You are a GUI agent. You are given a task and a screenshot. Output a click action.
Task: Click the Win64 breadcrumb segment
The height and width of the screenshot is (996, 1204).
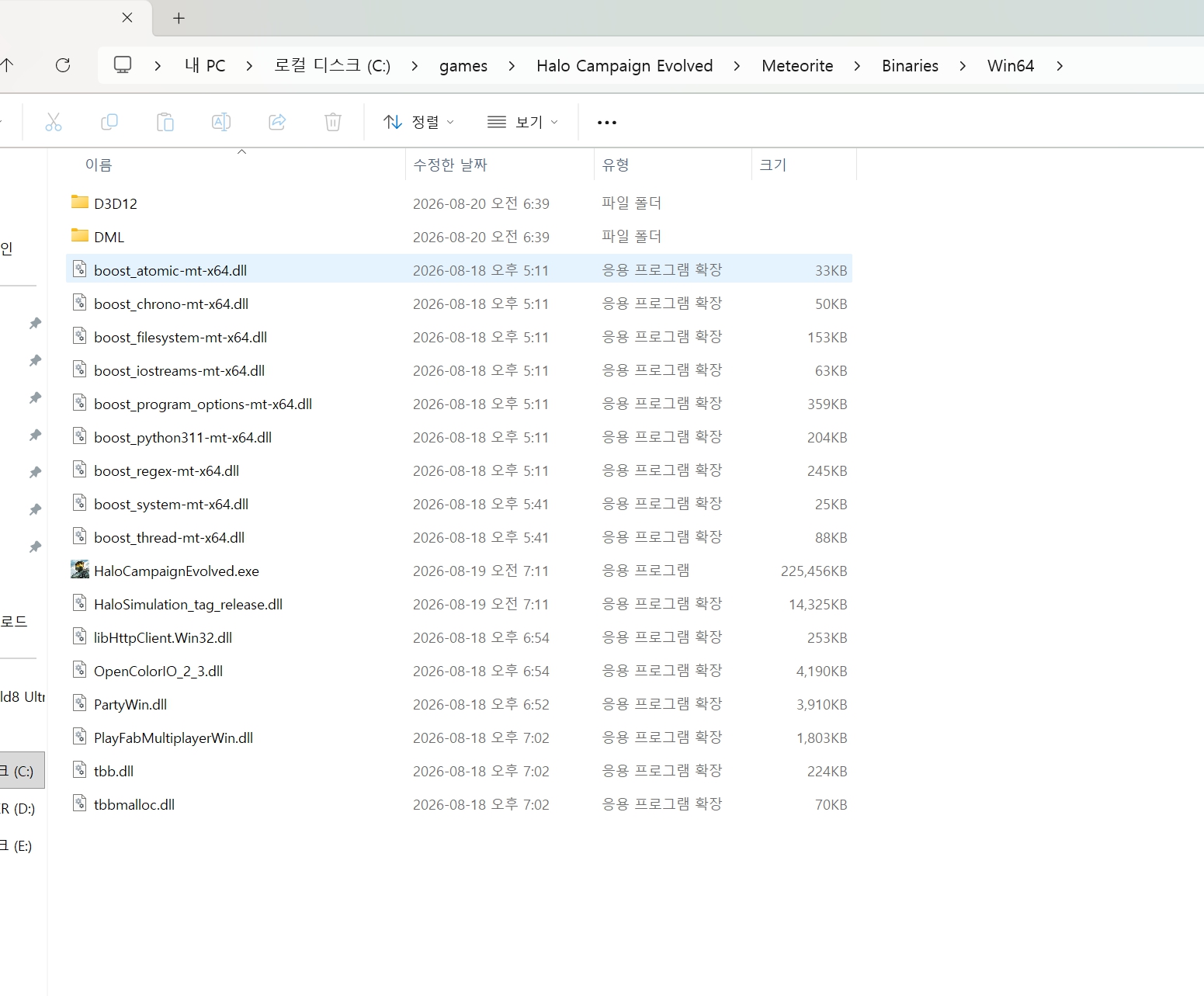(x=1011, y=66)
